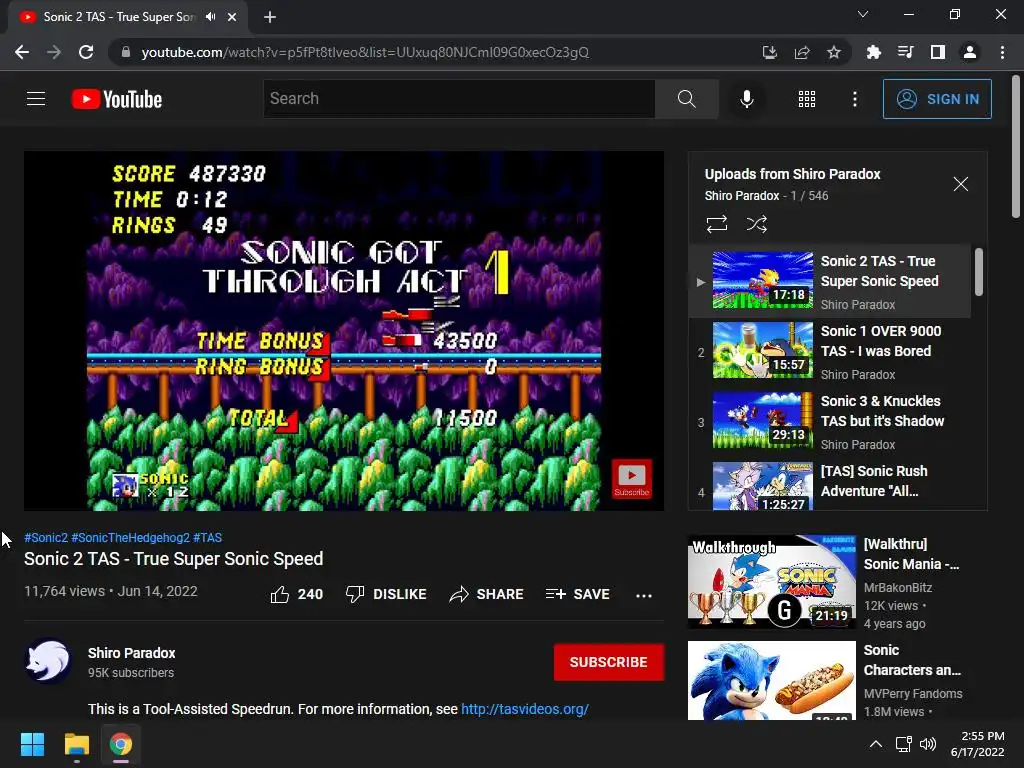
Task: Start voice search with the microphone
Action: [746, 99]
